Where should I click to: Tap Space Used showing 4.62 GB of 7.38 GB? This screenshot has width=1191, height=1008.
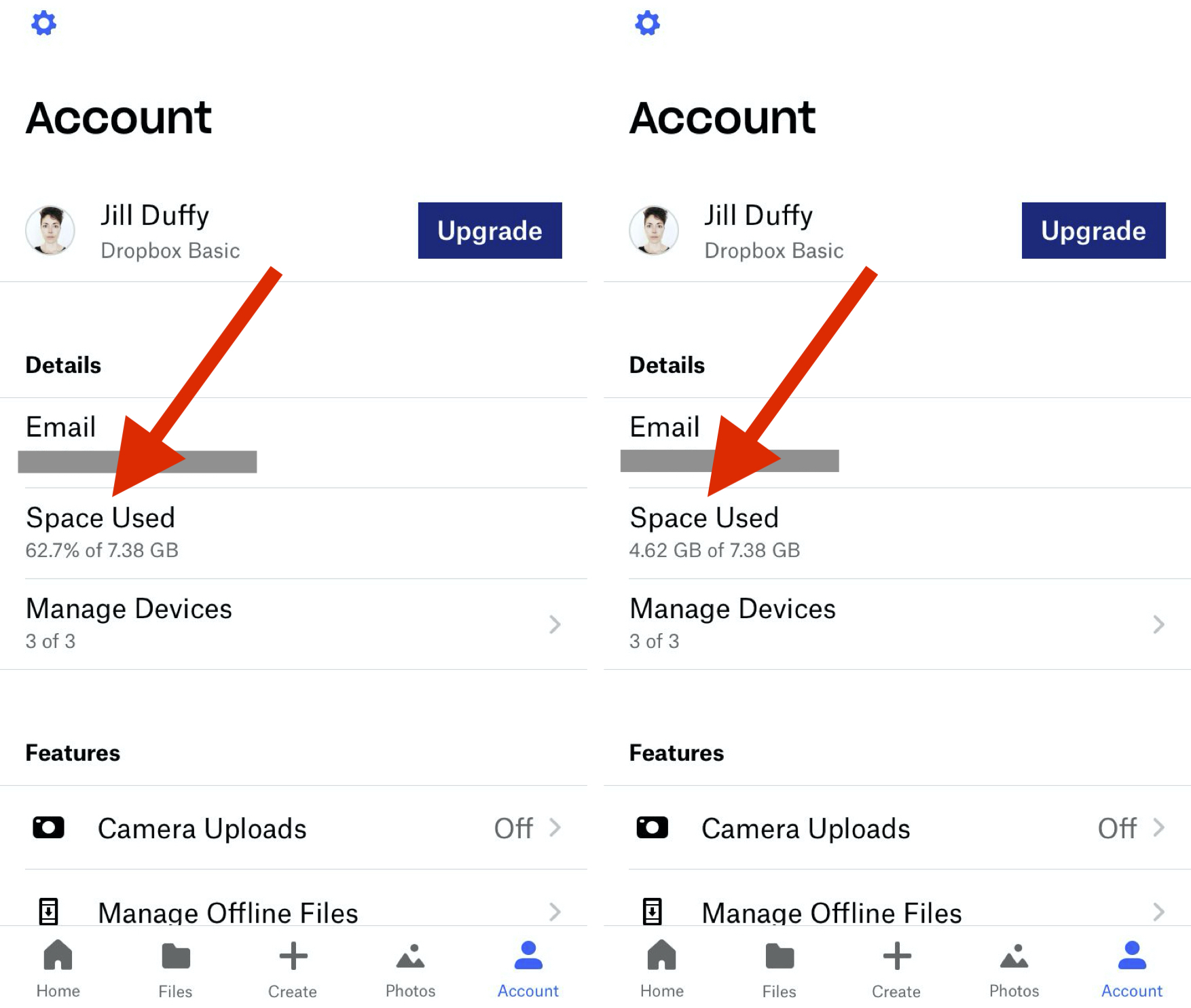[897, 533]
